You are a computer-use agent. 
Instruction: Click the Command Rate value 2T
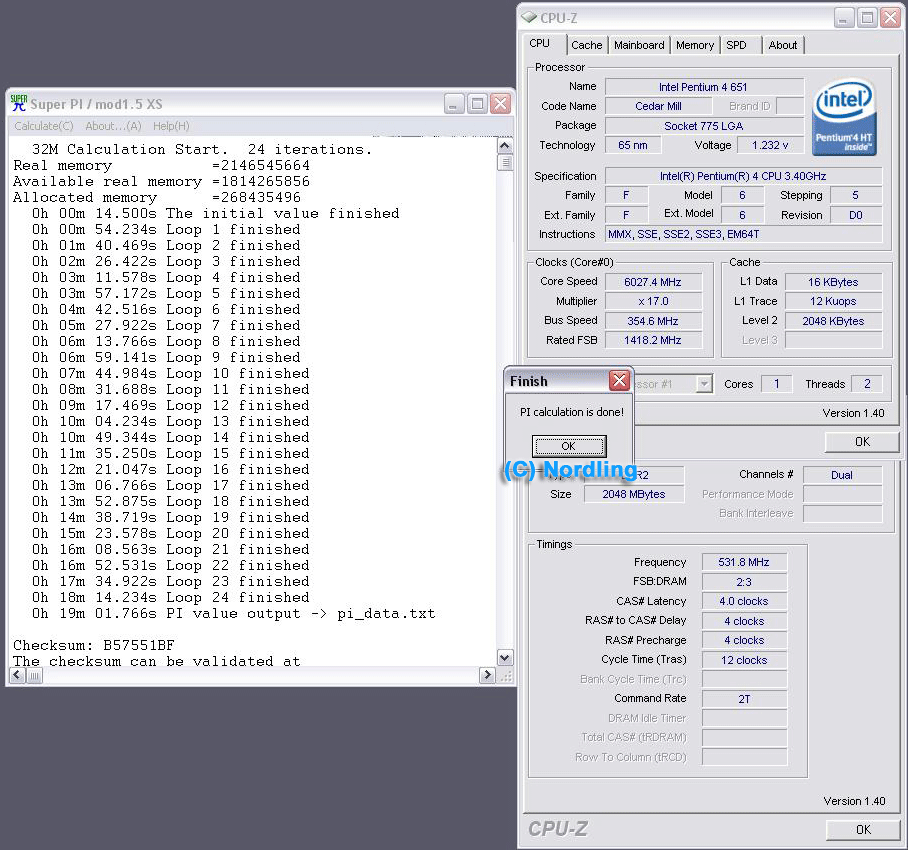click(x=744, y=699)
